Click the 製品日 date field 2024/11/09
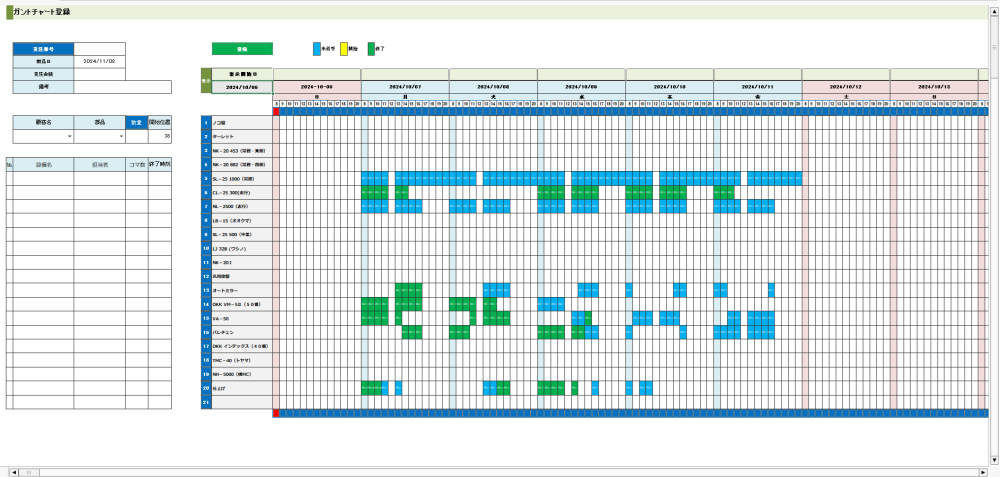Image resolution: width=1000 pixels, height=477 pixels. click(x=99, y=61)
